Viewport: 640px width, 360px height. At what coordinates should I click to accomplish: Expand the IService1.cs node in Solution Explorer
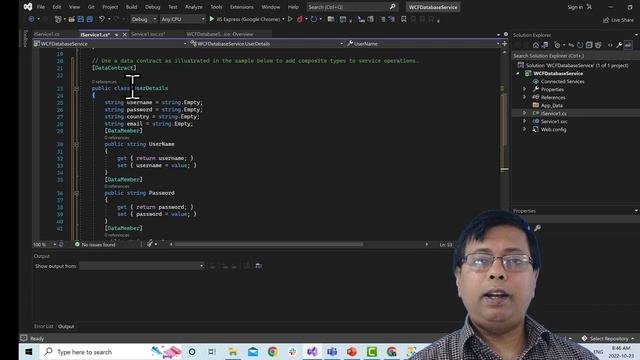tap(525, 113)
